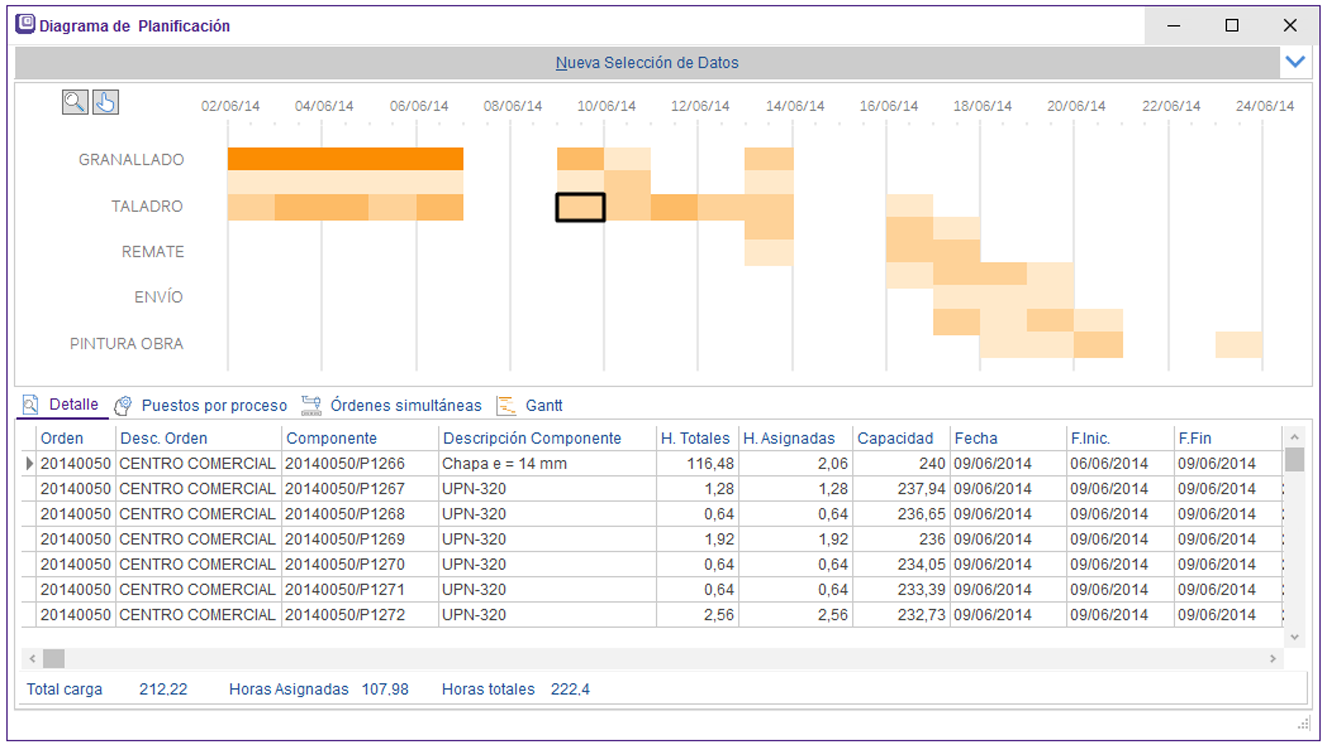
Task: Switch to Puestos por proceso tab
Action: click(214, 406)
